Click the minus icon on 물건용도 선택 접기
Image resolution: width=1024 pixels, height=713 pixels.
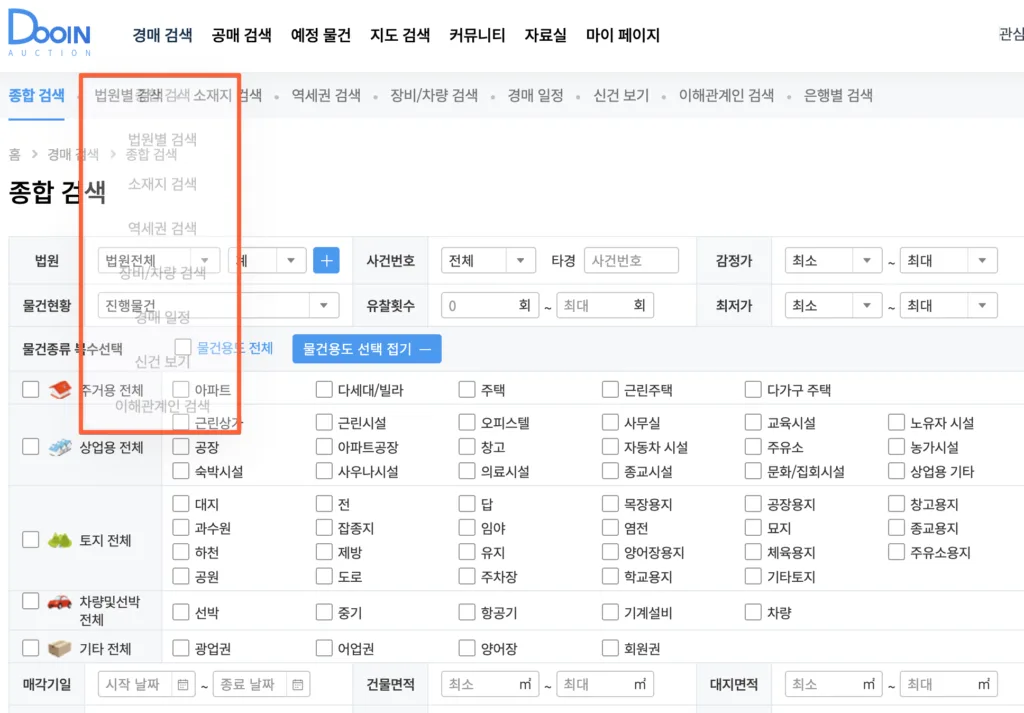pyautogui.click(x=425, y=349)
